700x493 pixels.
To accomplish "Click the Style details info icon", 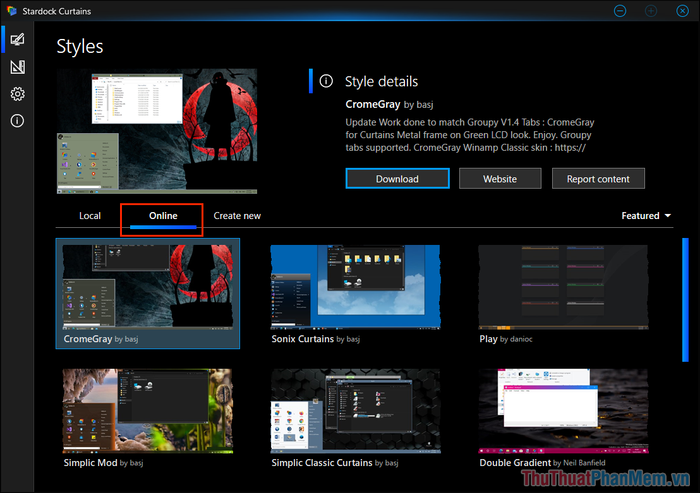I will (x=326, y=81).
